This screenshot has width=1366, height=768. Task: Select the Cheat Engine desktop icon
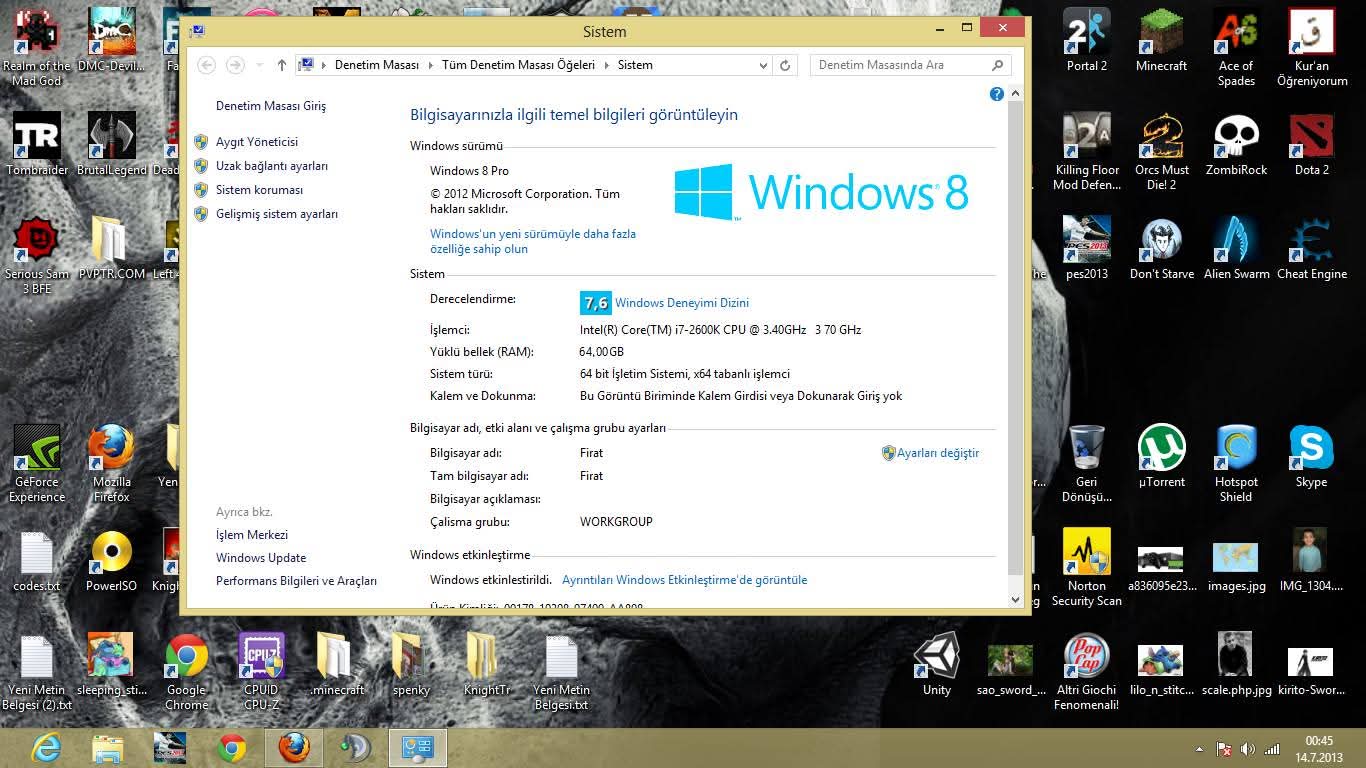[1312, 249]
